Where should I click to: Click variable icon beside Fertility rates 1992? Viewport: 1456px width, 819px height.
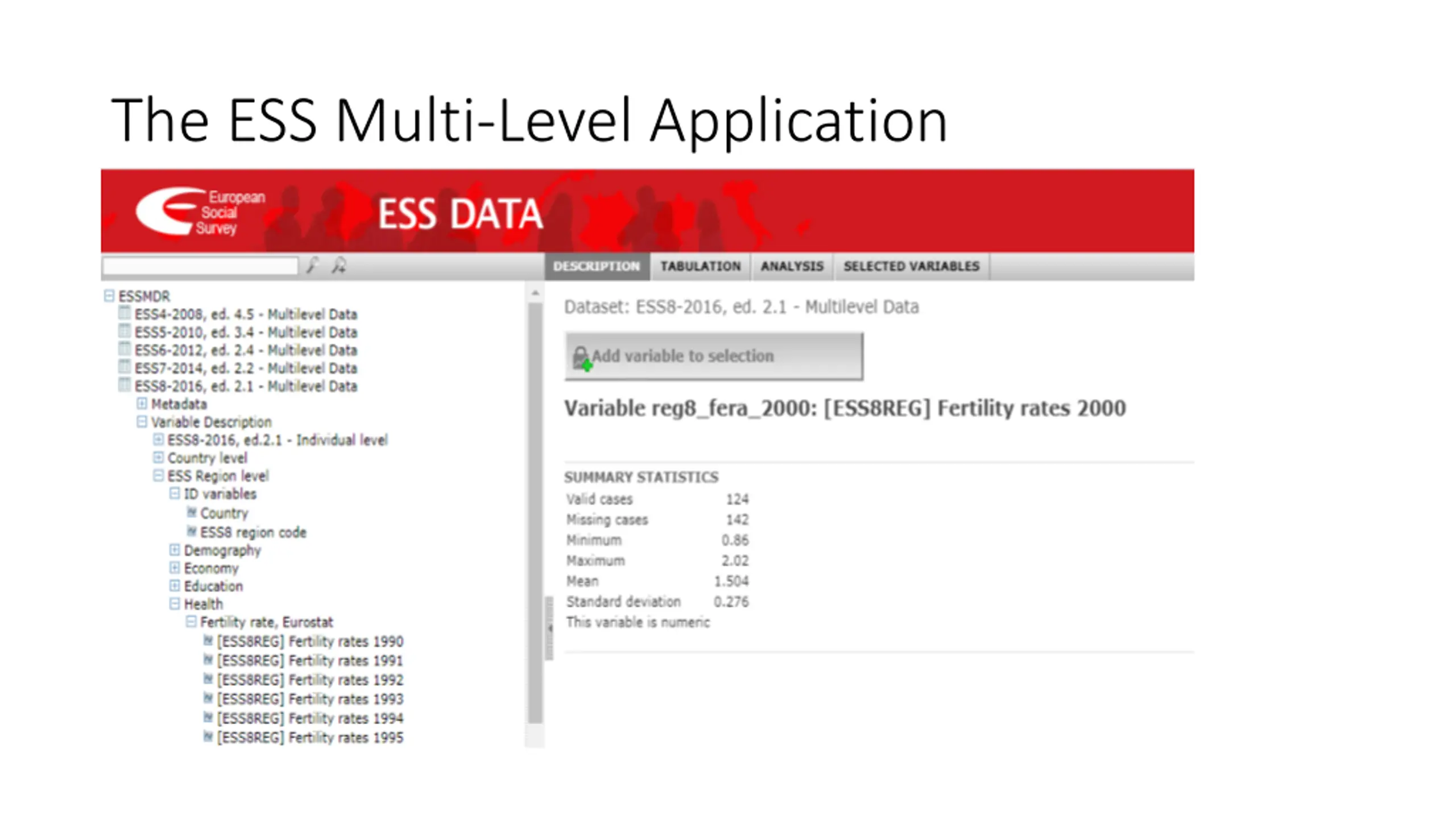pos(208,679)
